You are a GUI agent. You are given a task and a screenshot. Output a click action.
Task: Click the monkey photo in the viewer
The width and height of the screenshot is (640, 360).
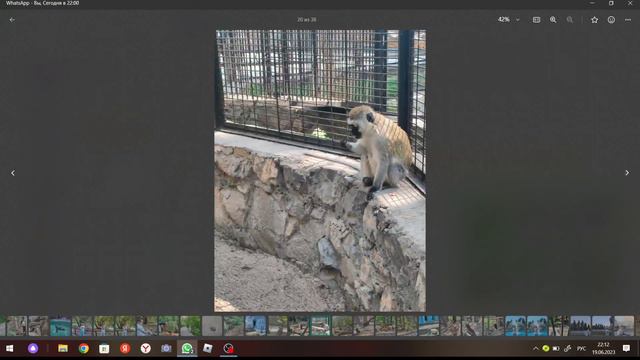pos(320,171)
